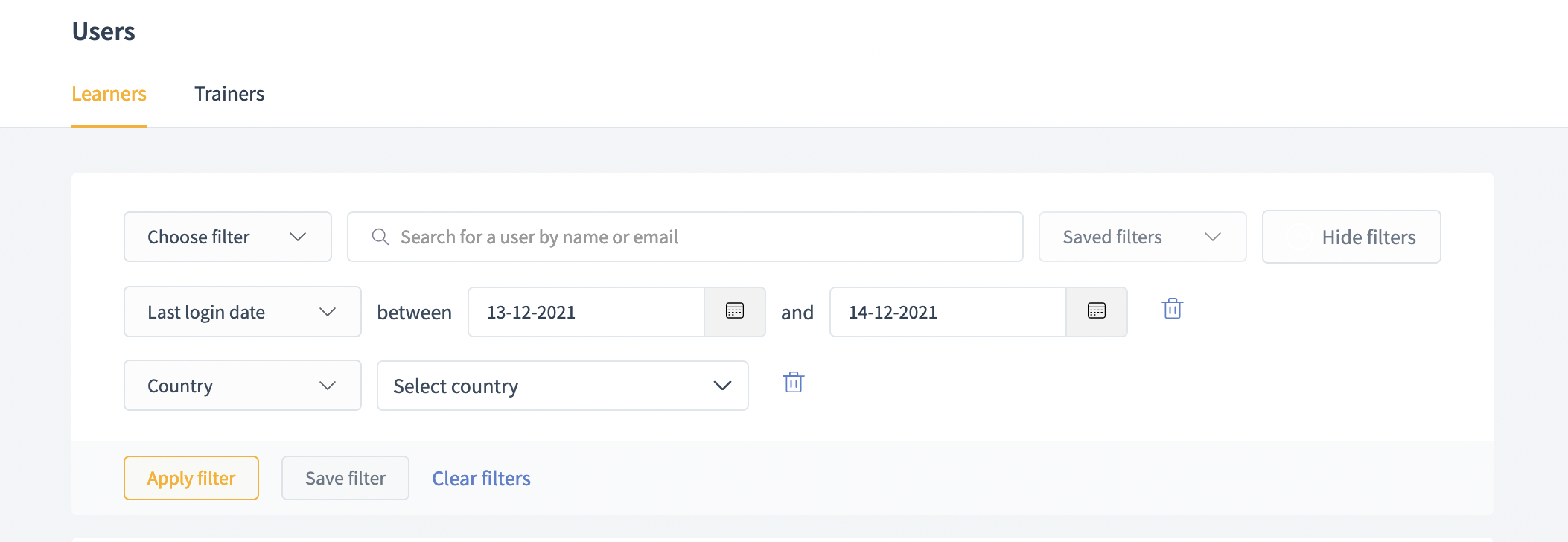Select the Learners tab
1568x542 pixels.
click(109, 94)
